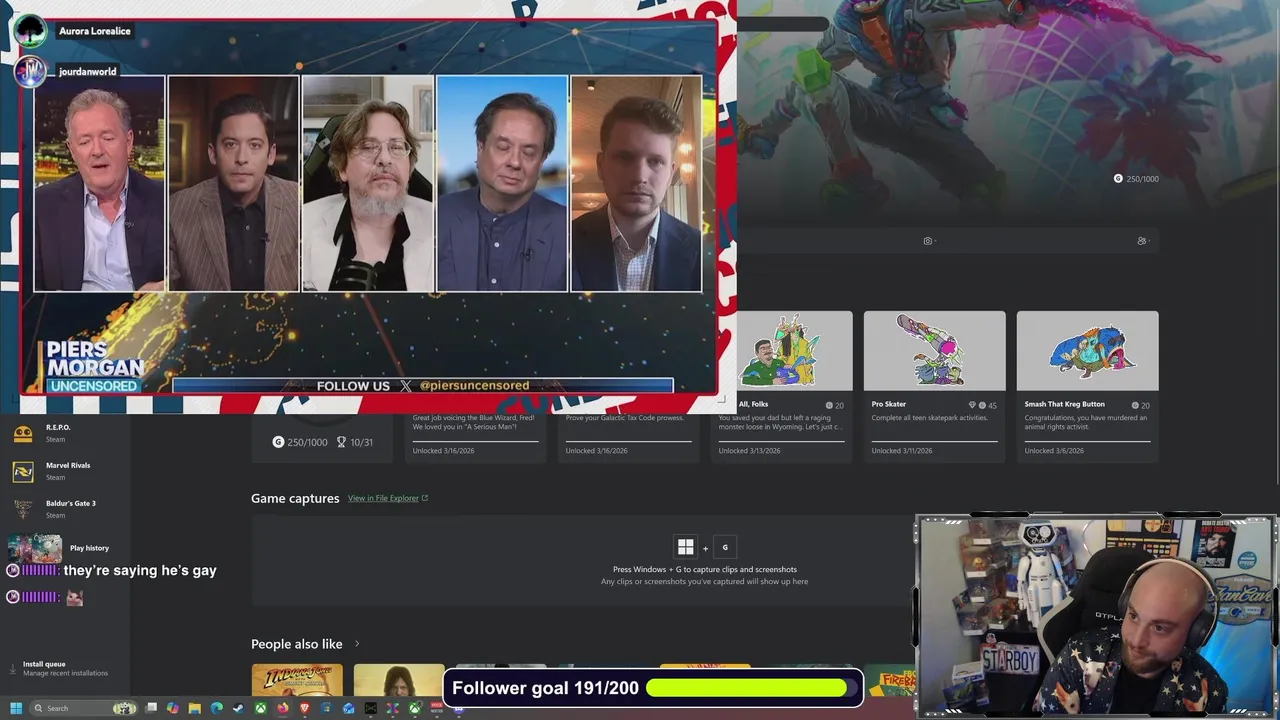The height and width of the screenshot is (720, 1280).
Task: Click the Gamerscore G icon beside 250/1000 near trophy
Action: (278, 442)
